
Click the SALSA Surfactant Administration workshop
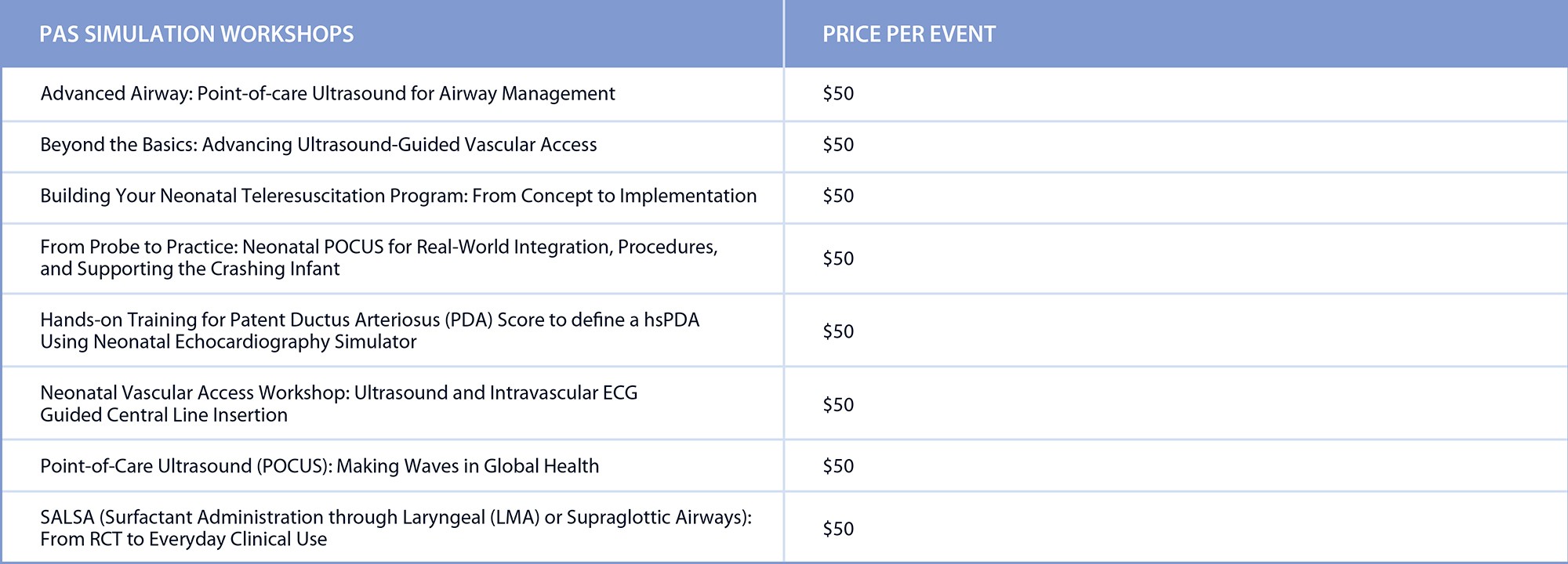pyautogui.click(x=396, y=518)
